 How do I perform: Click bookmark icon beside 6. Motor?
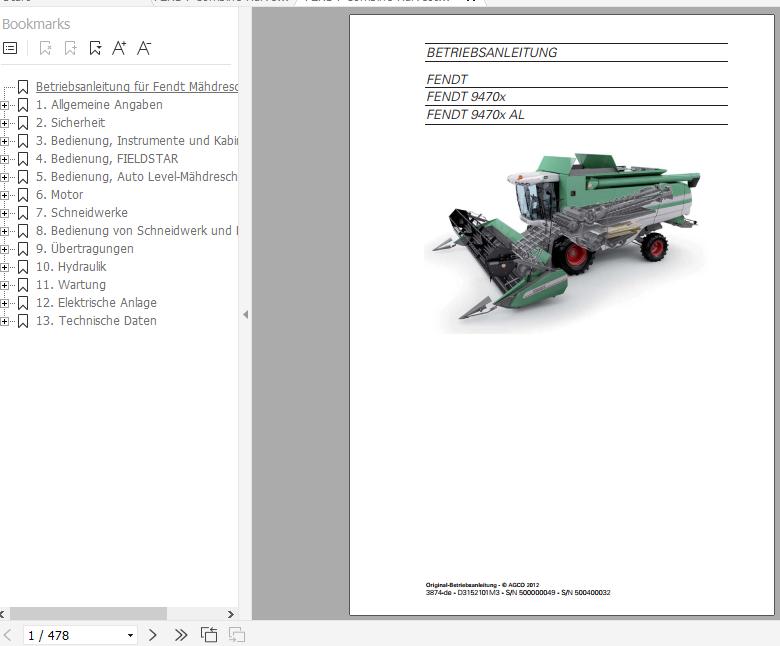[23, 195]
